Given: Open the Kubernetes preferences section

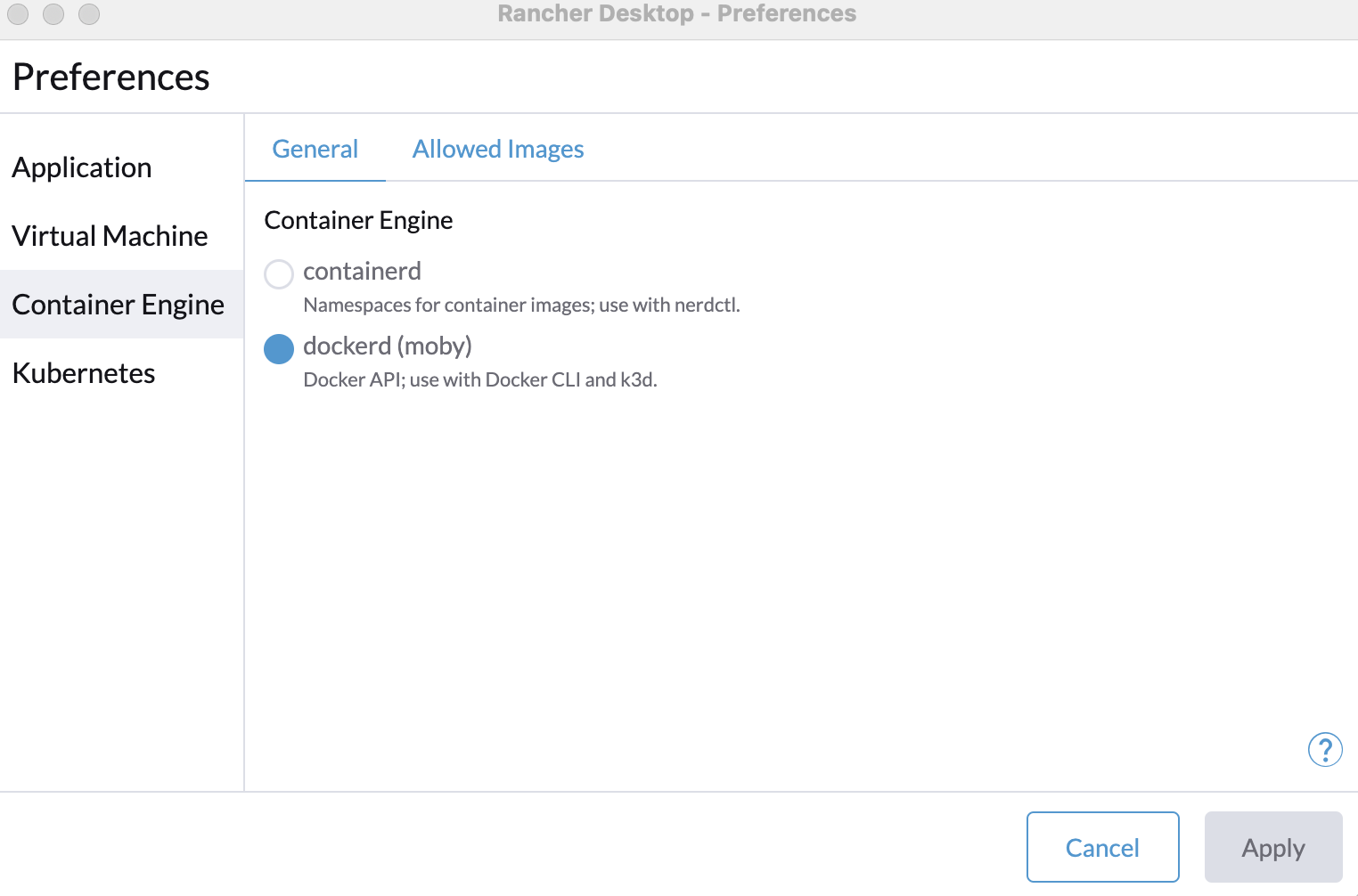Looking at the screenshot, I should point(83,373).
